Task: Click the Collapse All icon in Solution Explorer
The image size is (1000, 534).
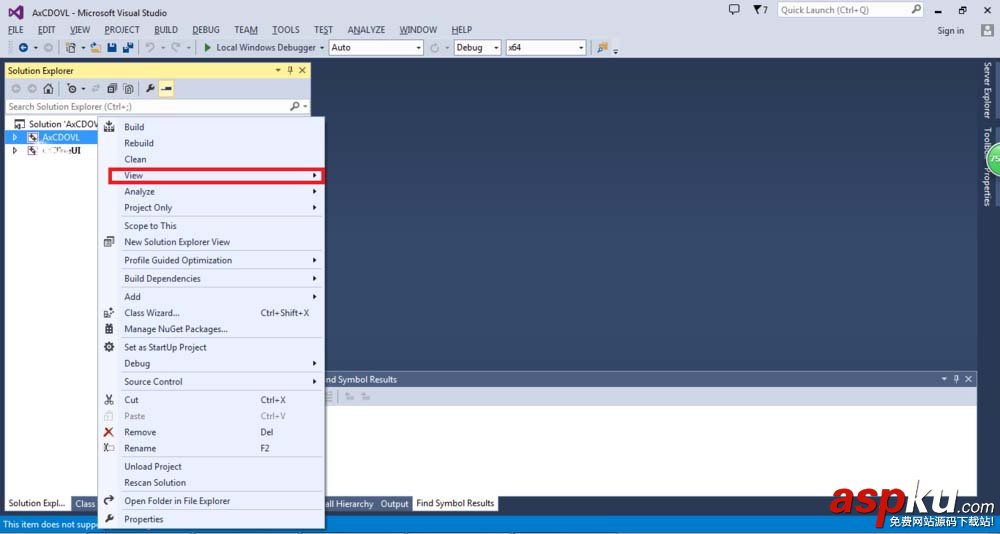Action: 112,89
